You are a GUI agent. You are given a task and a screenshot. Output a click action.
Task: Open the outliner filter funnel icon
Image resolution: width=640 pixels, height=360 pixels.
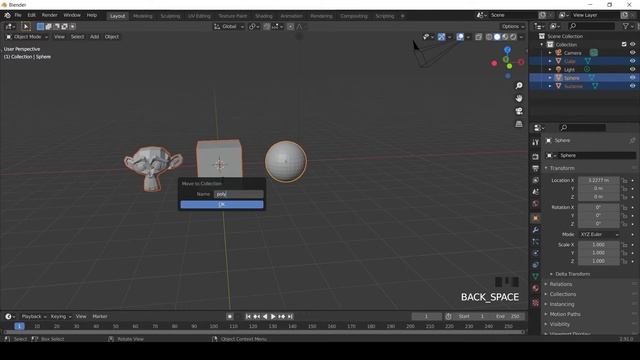pyautogui.click(x=626, y=26)
